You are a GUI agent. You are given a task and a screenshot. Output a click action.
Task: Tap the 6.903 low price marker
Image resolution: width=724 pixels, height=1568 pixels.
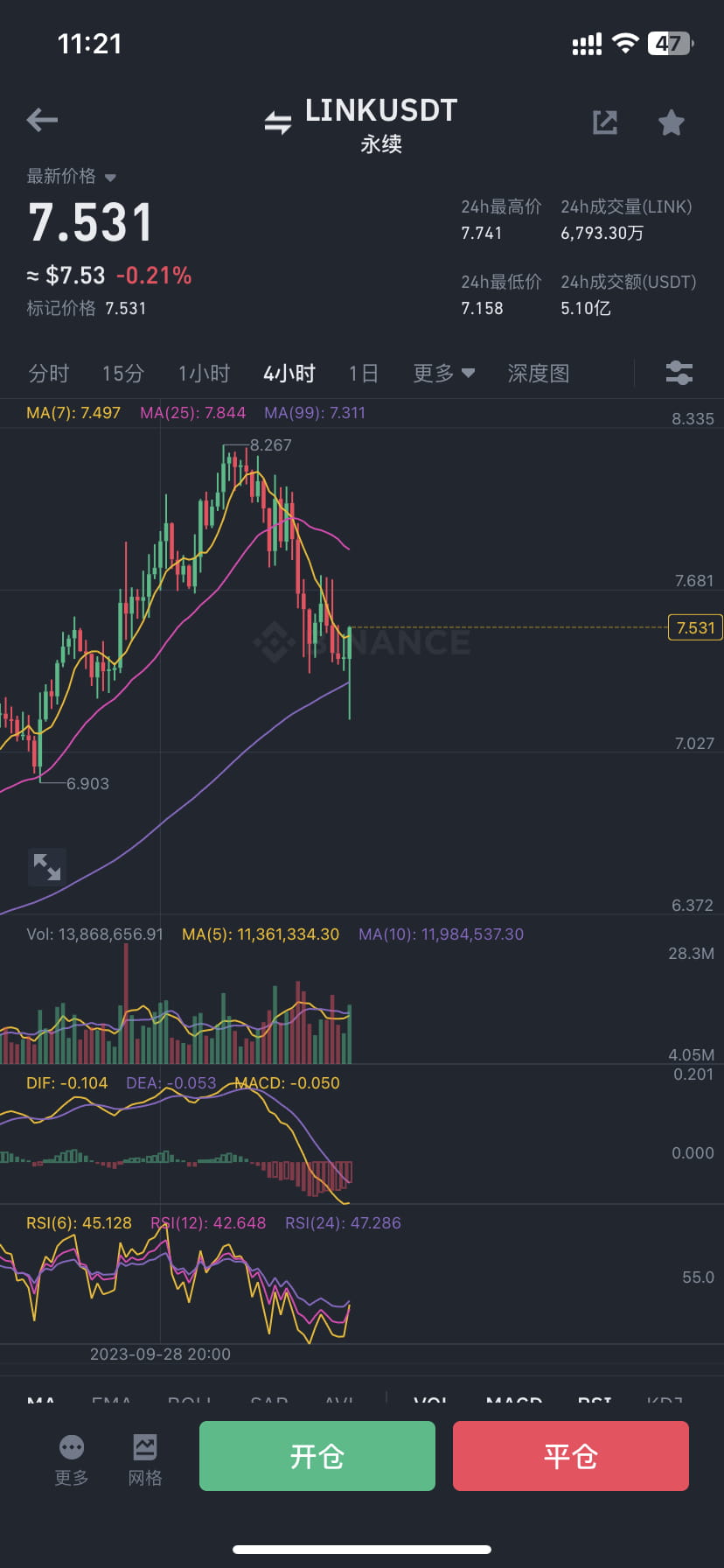coord(88,783)
